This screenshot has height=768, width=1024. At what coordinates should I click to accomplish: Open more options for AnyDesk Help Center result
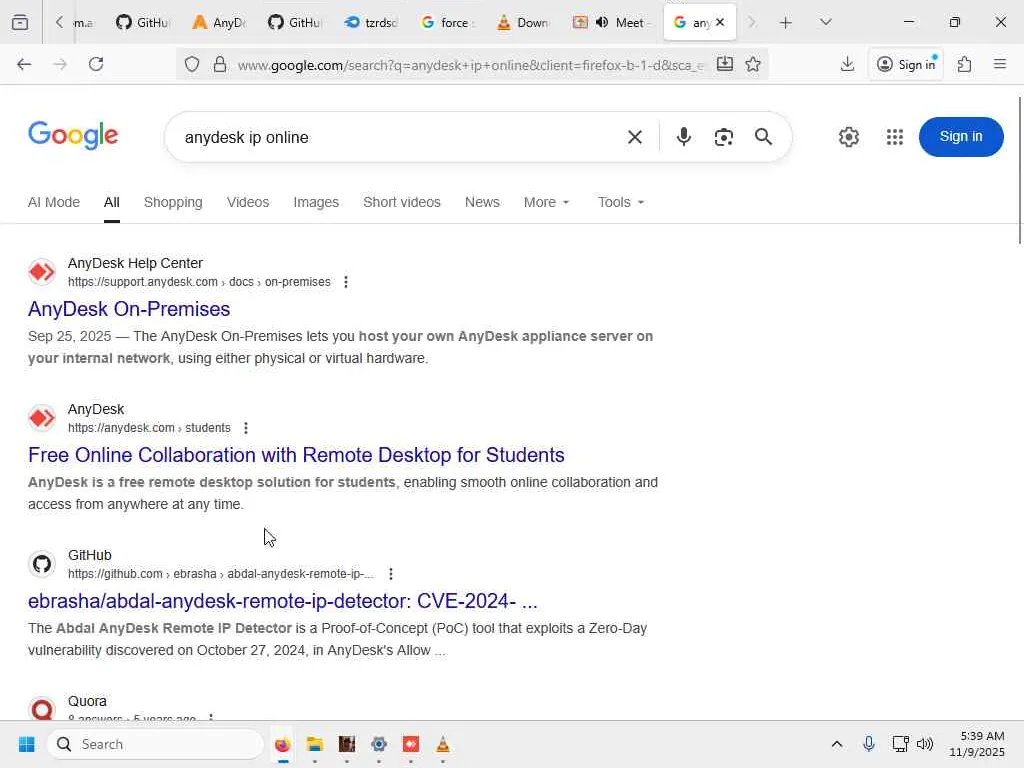pos(345,282)
